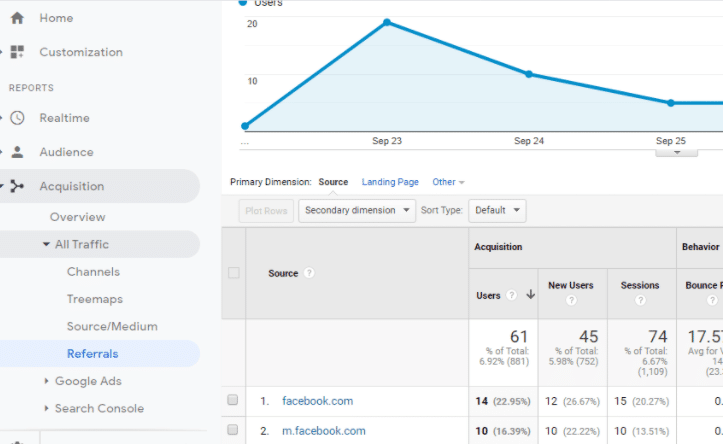This screenshot has height=444, width=723.
Task: Click the descending sort arrow in Users column
Action: coord(531,294)
